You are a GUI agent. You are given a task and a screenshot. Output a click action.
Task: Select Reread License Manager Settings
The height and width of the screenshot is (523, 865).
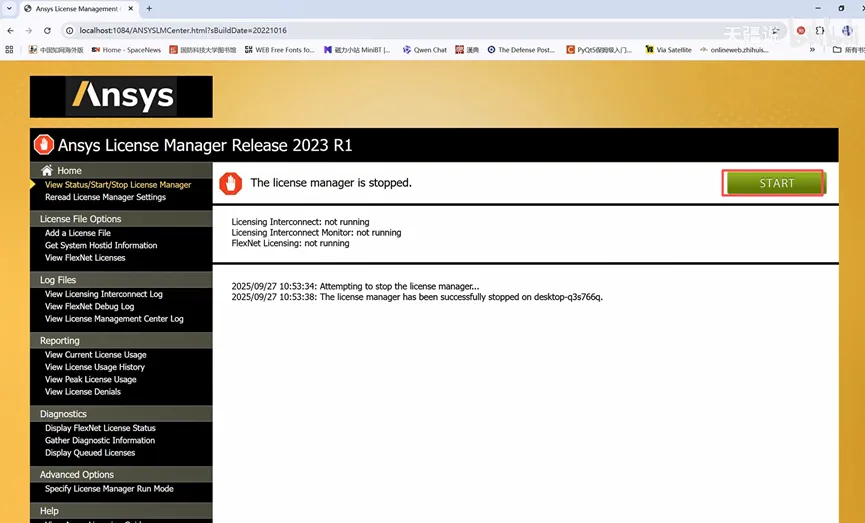pos(105,197)
